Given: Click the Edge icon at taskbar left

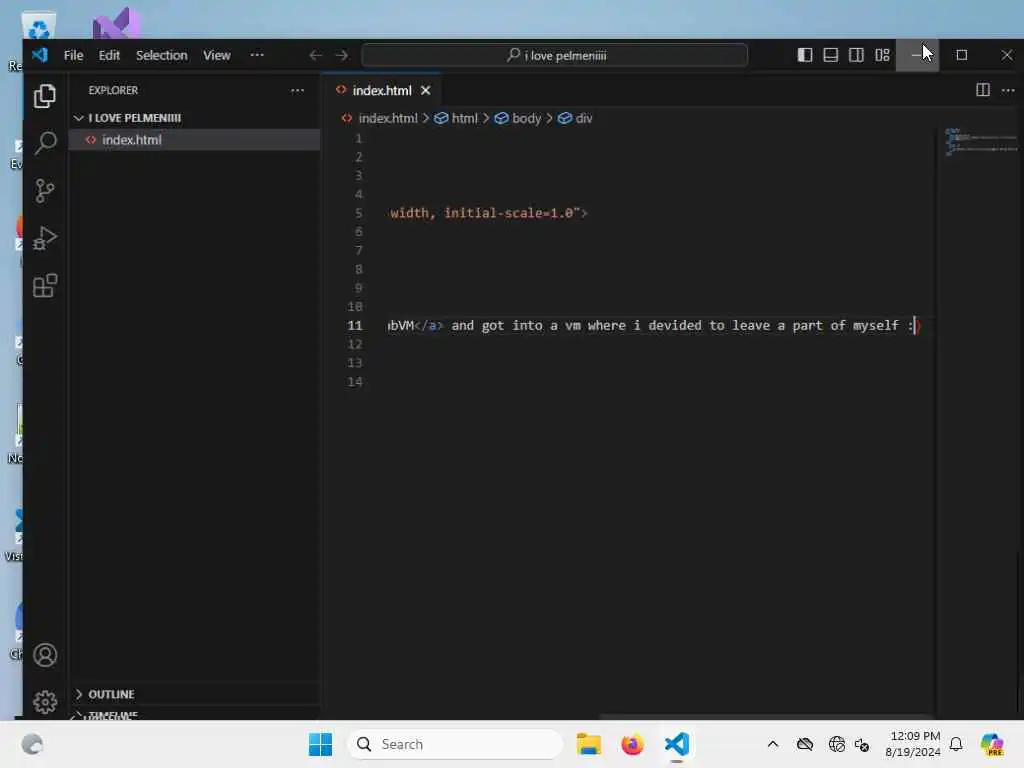Looking at the screenshot, I should coord(32,744).
